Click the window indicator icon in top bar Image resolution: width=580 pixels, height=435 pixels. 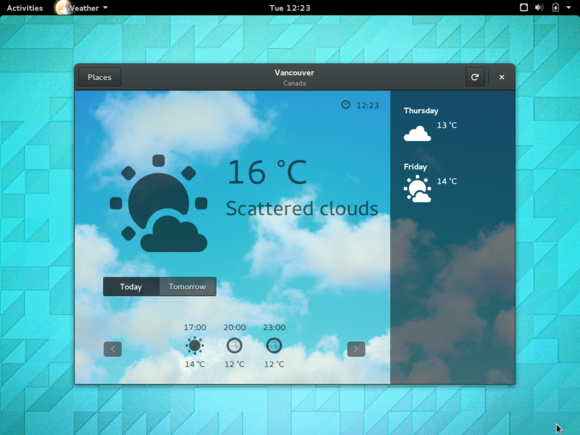point(524,7)
